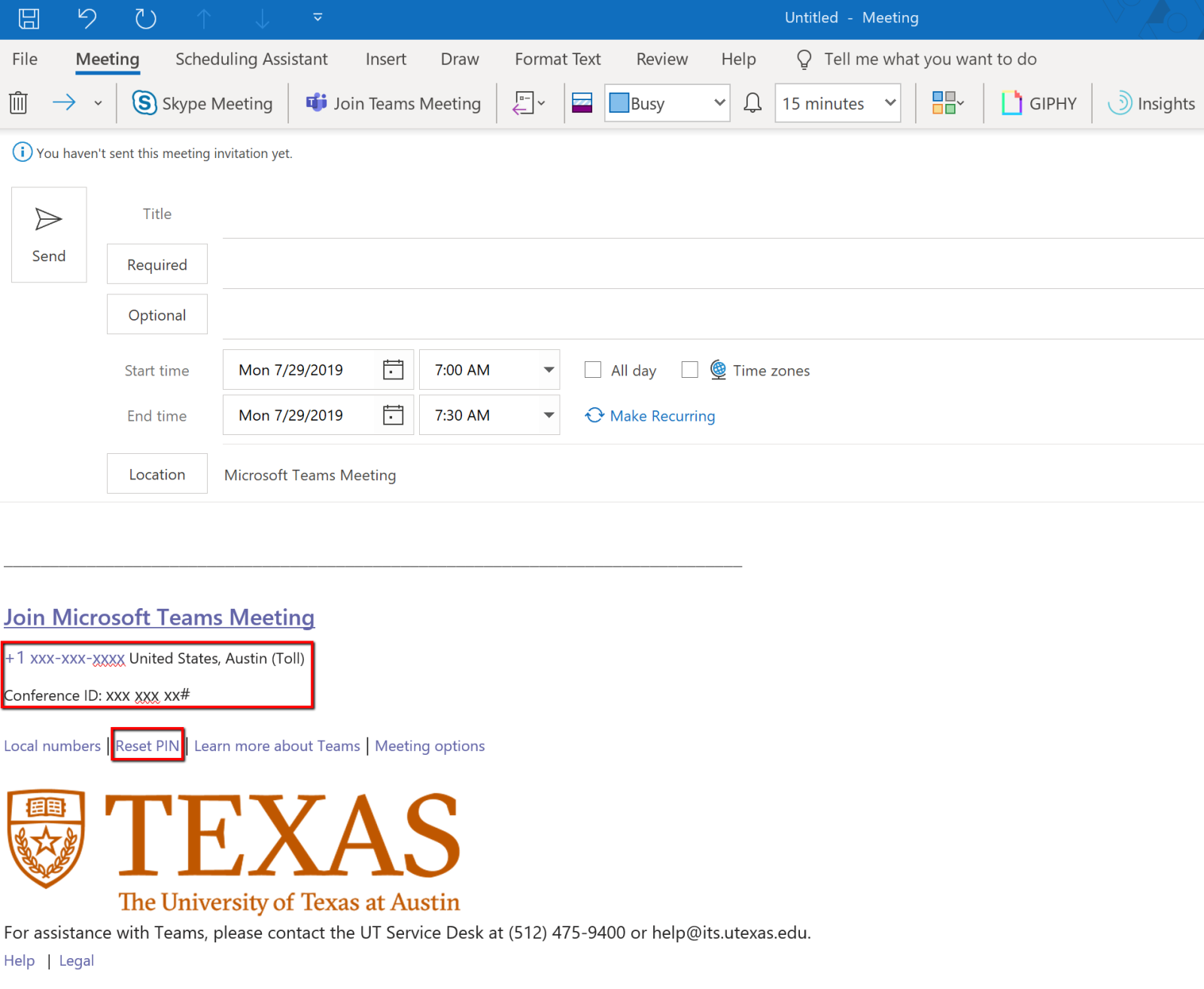Toggle the Time zones checkbox
The height and width of the screenshot is (989, 1204).
tap(689, 370)
